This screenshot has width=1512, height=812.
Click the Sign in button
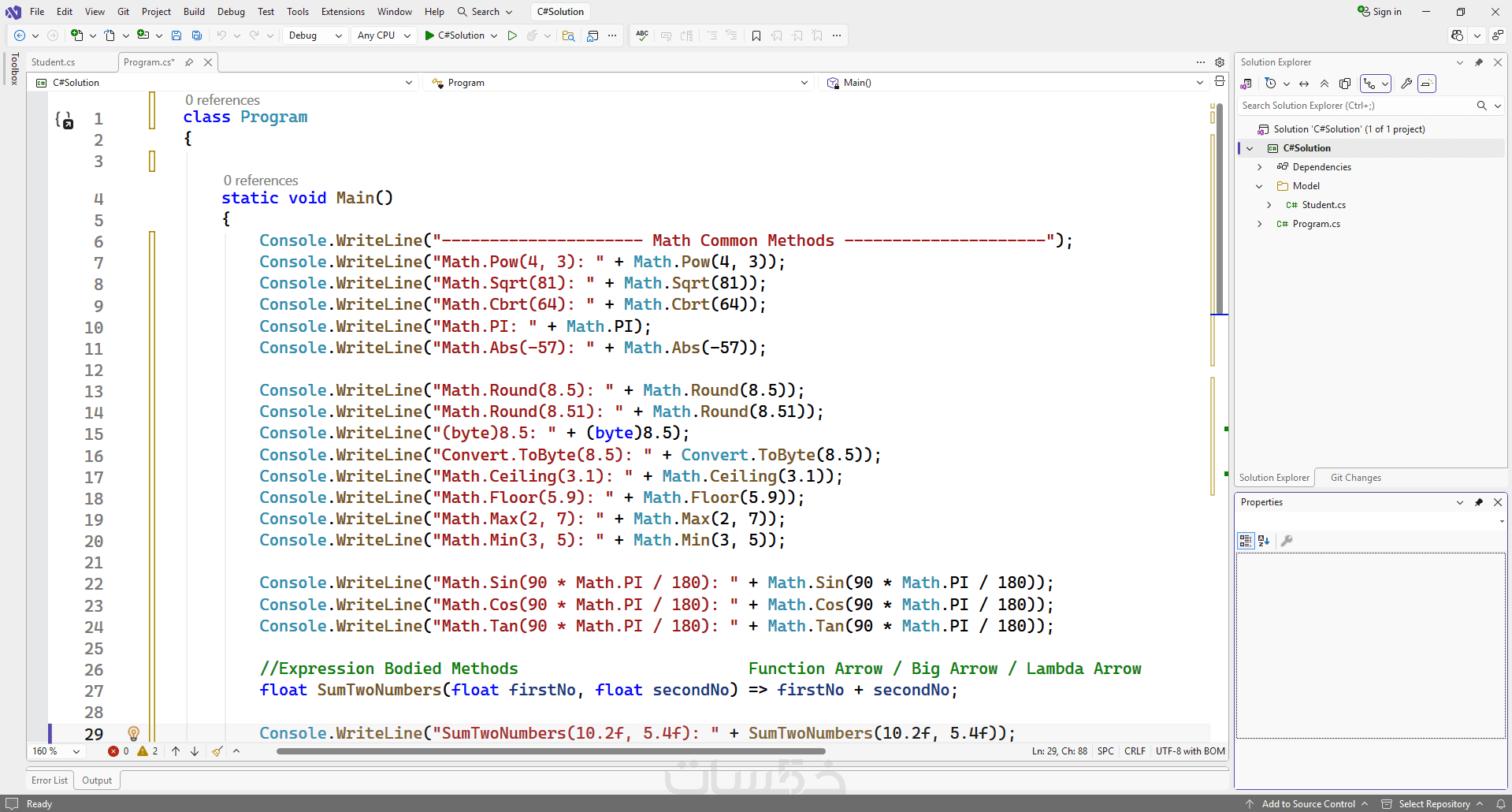click(1380, 12)
